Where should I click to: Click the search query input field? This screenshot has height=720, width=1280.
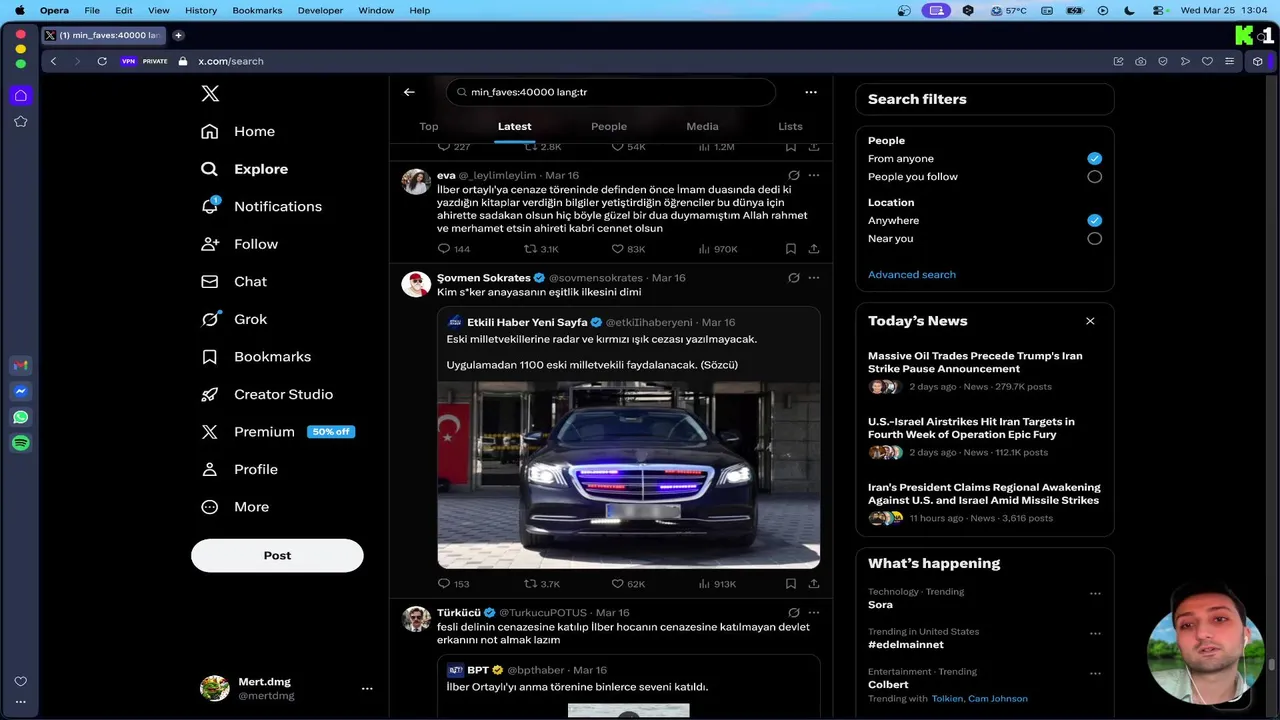pos(611,92)
